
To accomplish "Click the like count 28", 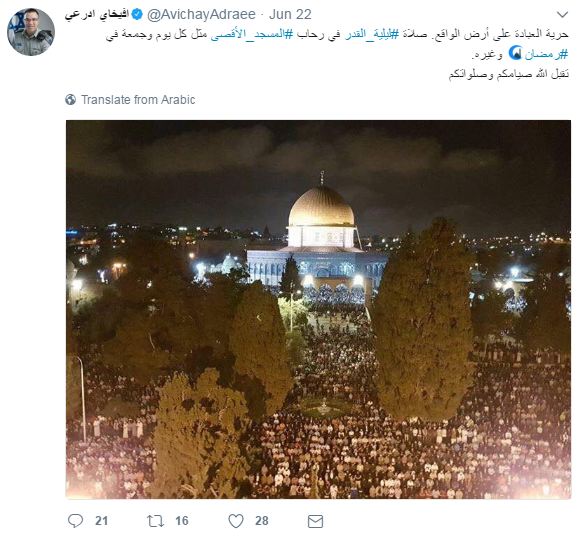I will pos(262,521).
